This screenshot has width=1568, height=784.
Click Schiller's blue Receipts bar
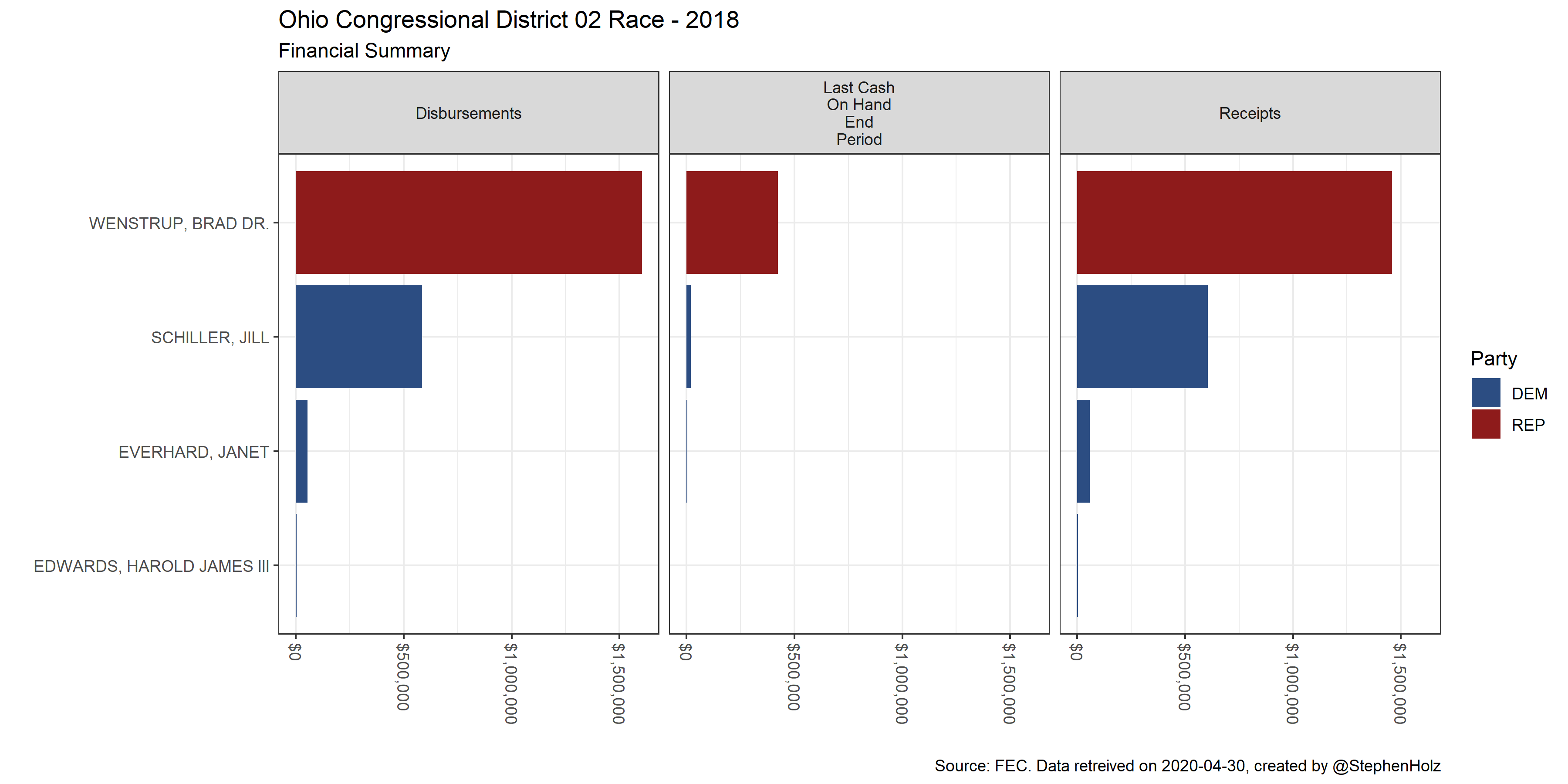1142,337
